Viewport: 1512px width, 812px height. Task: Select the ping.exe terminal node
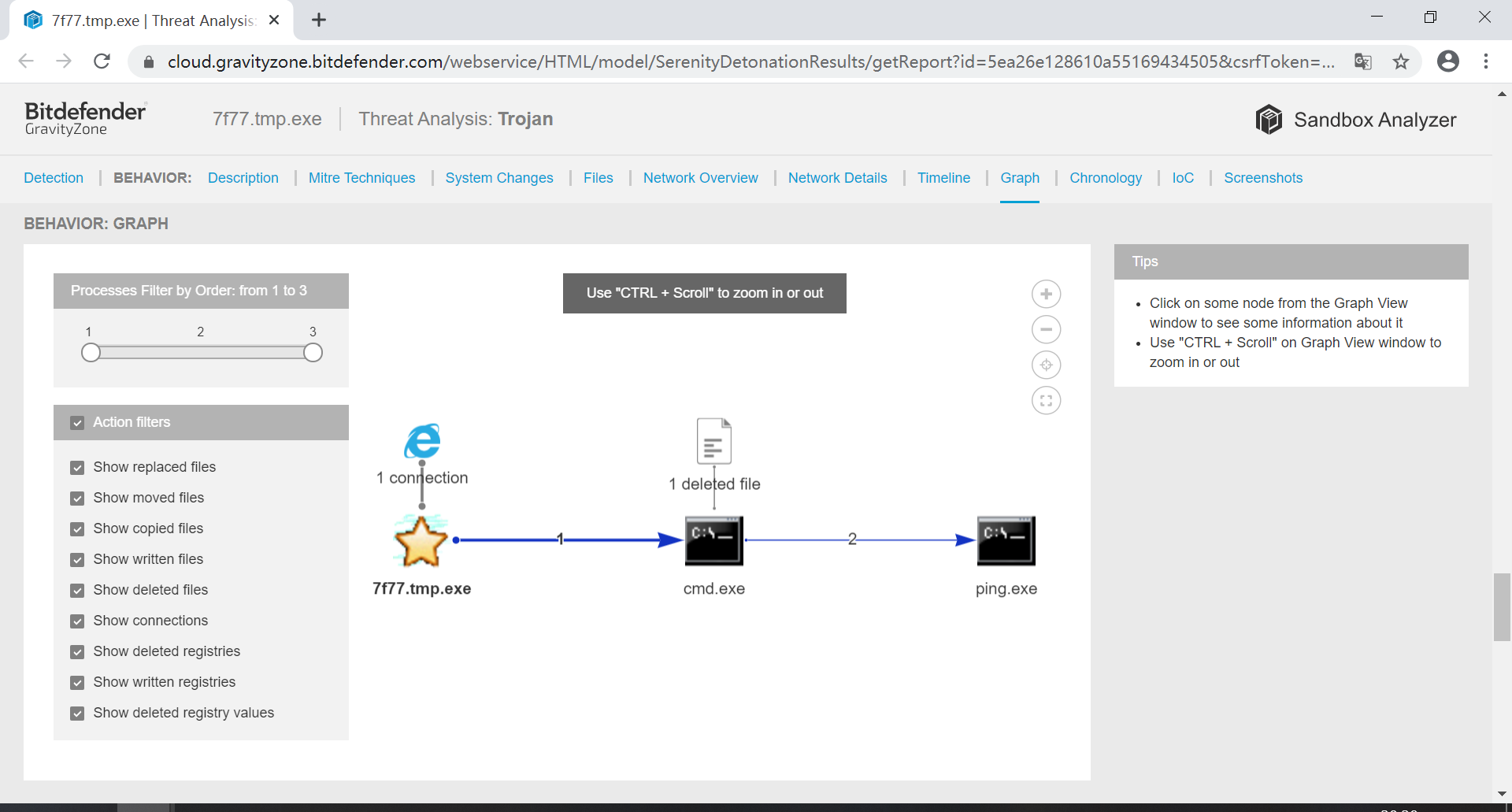[x=1006, y=540]
